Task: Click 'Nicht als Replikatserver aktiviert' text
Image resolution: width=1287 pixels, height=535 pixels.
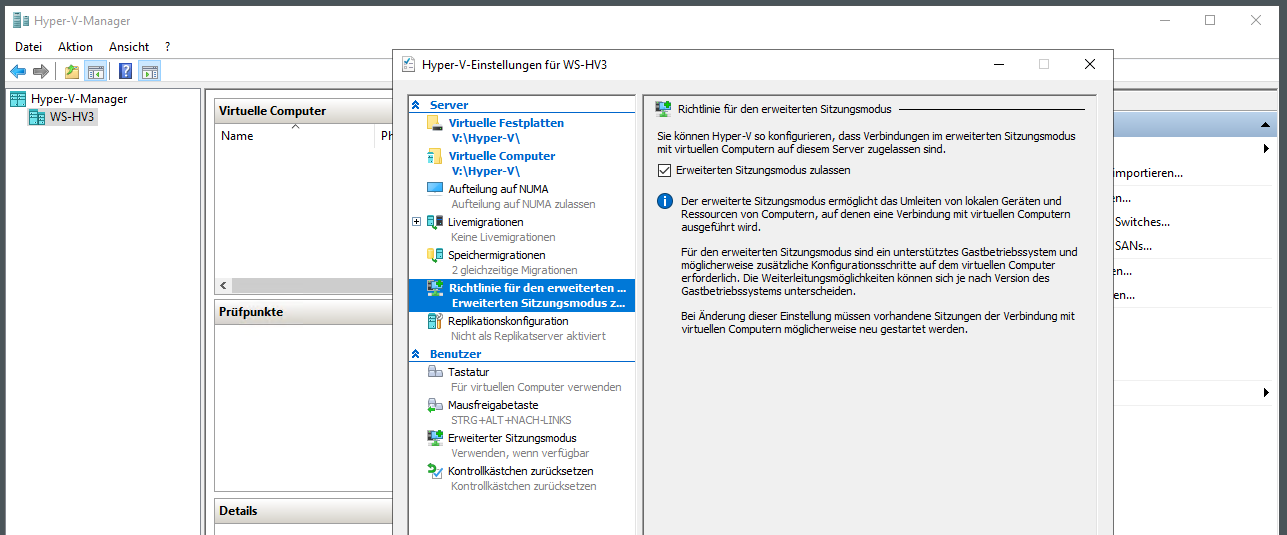Action: point(528,336)
